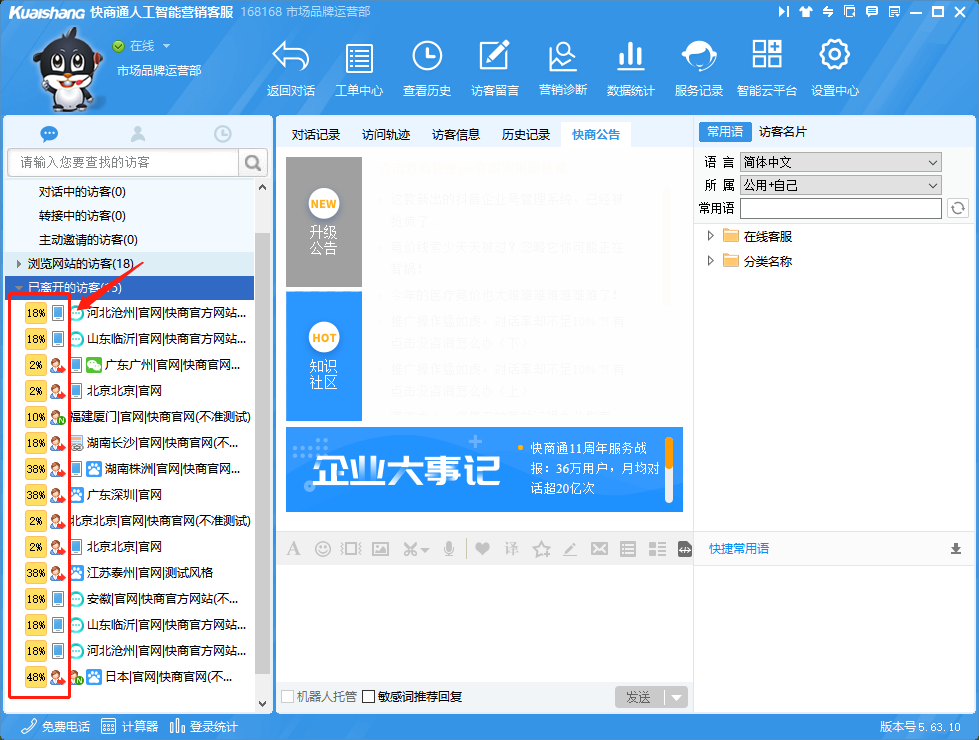Select the 常用语 tab
The image size is (979, 740).
tap(725, 132)
